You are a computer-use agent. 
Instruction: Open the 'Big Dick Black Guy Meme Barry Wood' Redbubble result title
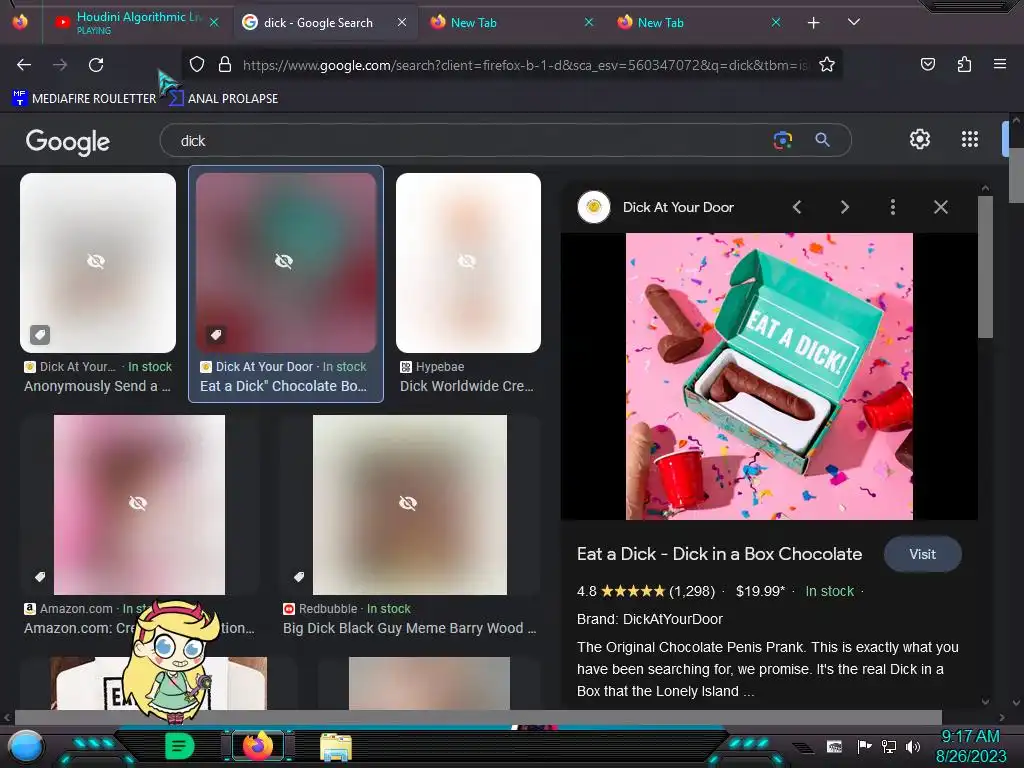(409, 628)
